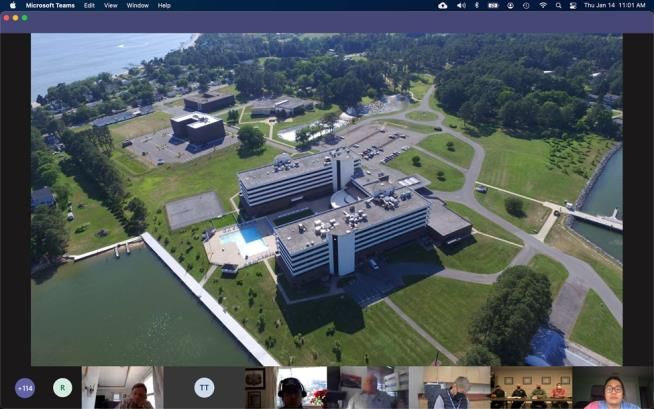
Task: Open the Help menu
Action: click(x=164, y=5)
